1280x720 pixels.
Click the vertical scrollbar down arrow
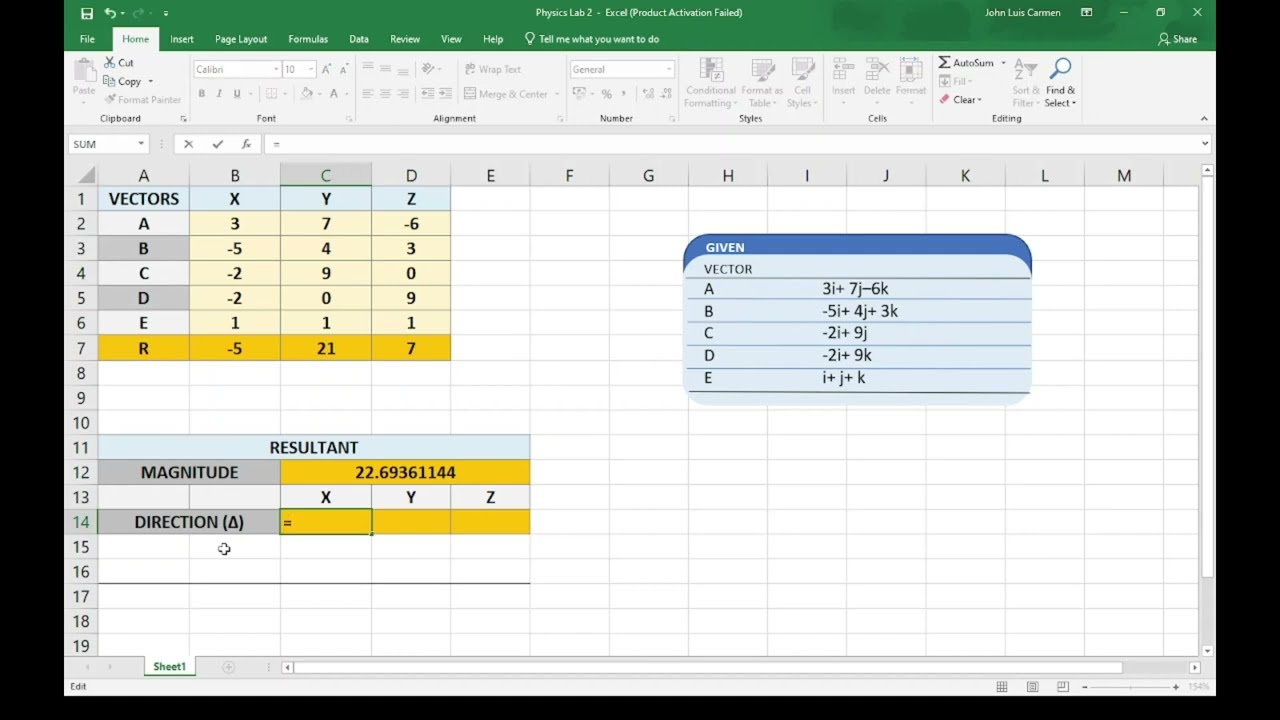click(x=1207, y=650)
